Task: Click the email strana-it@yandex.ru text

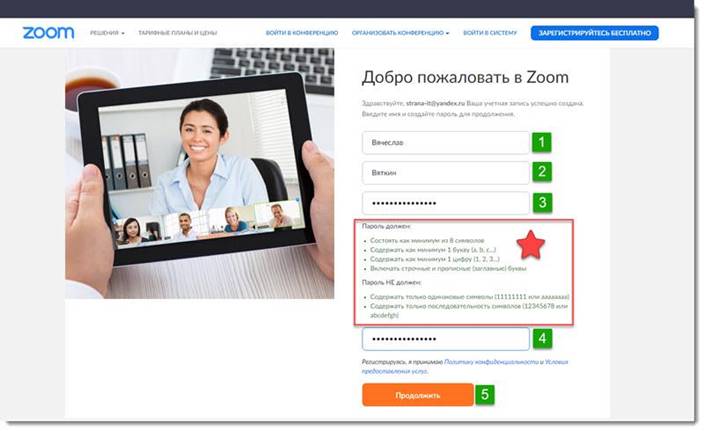Action: 436,103
